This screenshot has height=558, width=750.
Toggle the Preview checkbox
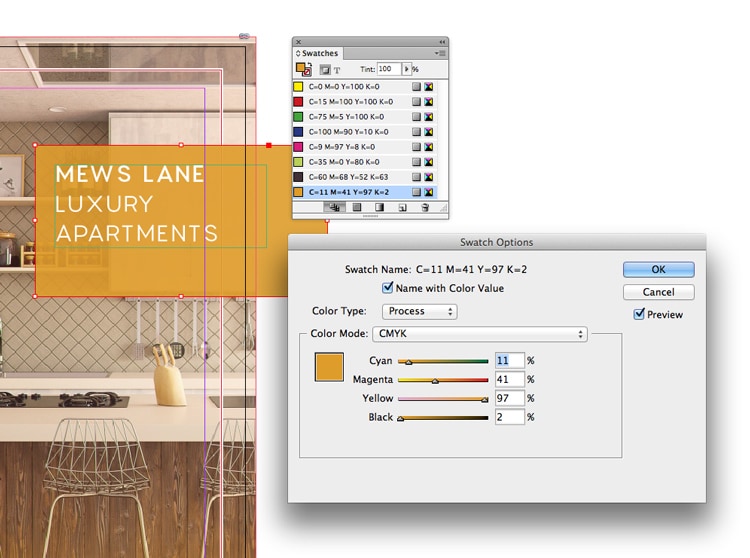click(x=639, y=314)
